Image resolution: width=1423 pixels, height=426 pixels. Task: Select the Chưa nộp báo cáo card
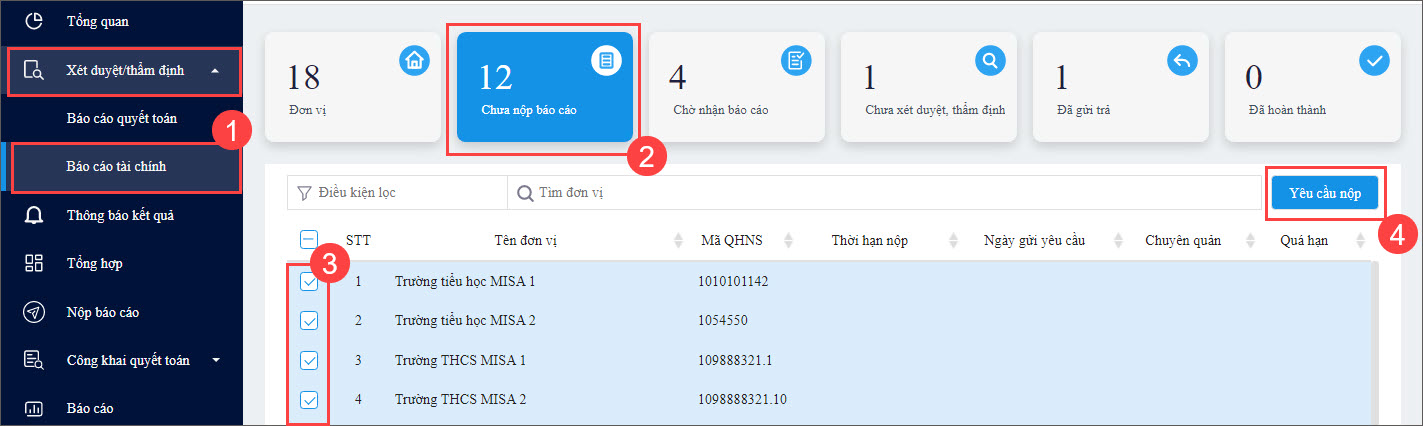click(x=545, y=86)
